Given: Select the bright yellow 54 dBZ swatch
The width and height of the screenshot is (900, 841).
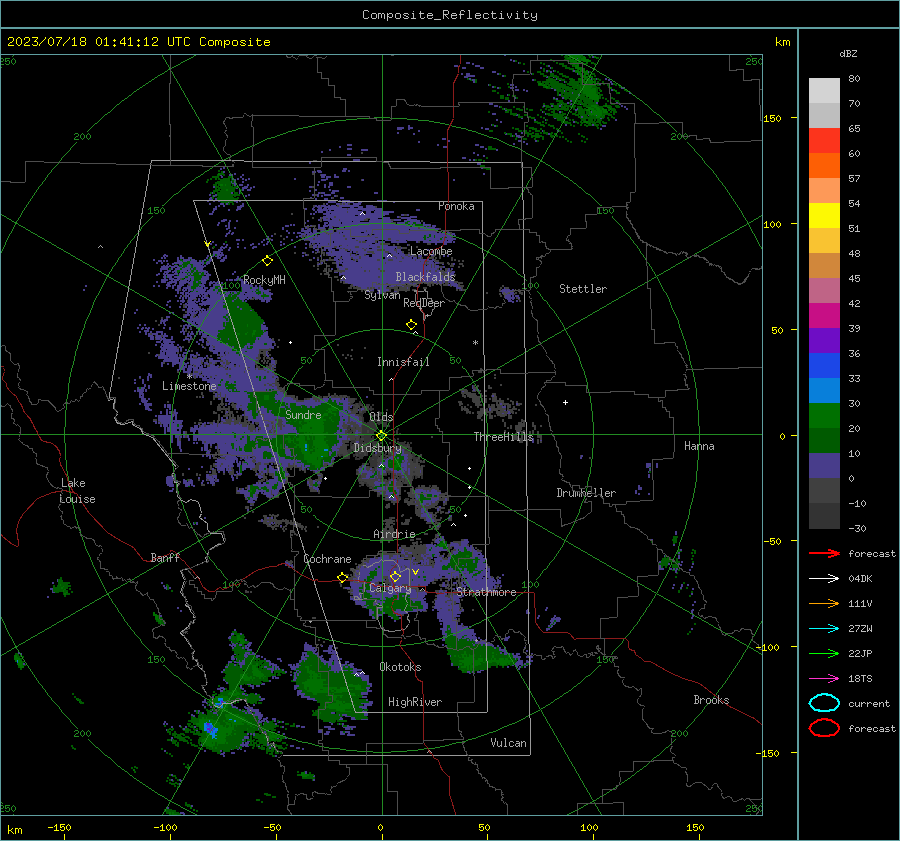Looking at the screenshot, I should click(x=824, y=215).
